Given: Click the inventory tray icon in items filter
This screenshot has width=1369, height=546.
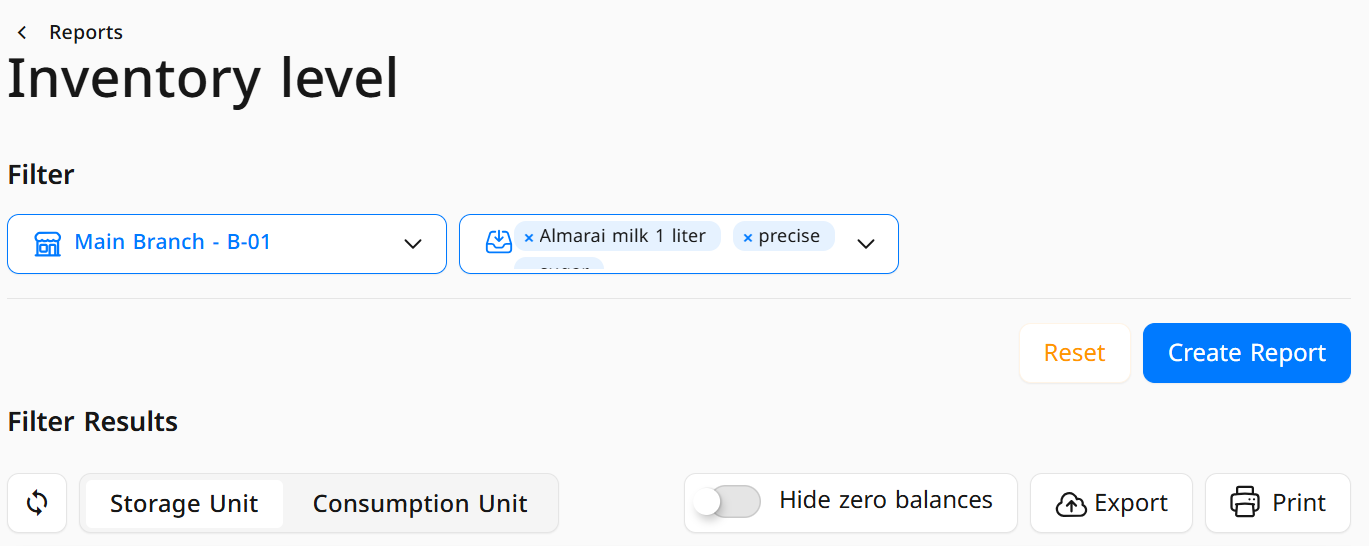Looking at the screenshot, I should [498, 243].
